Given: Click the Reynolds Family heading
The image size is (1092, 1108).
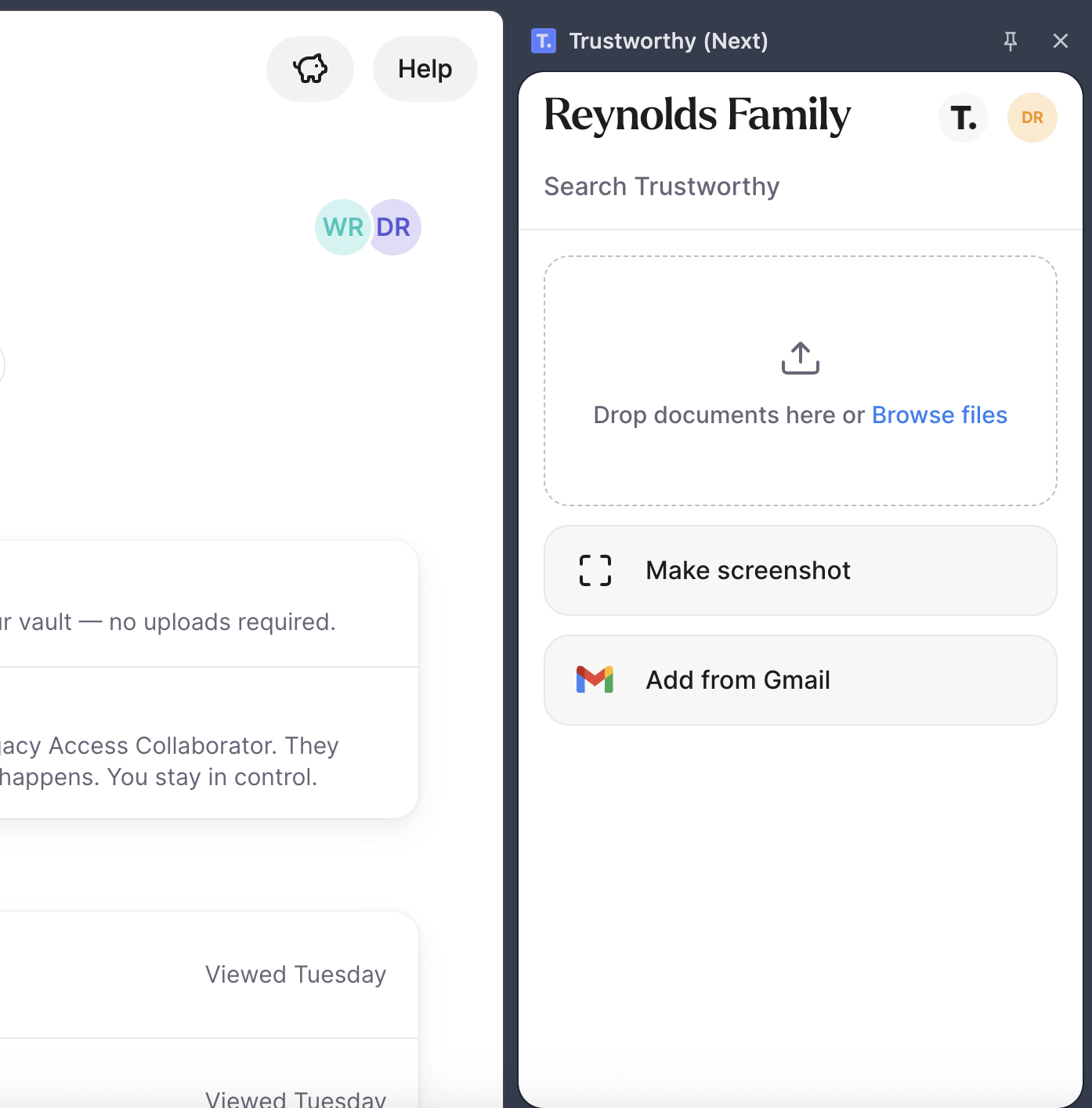Looking at the screenshot, I should coord(697,115).
